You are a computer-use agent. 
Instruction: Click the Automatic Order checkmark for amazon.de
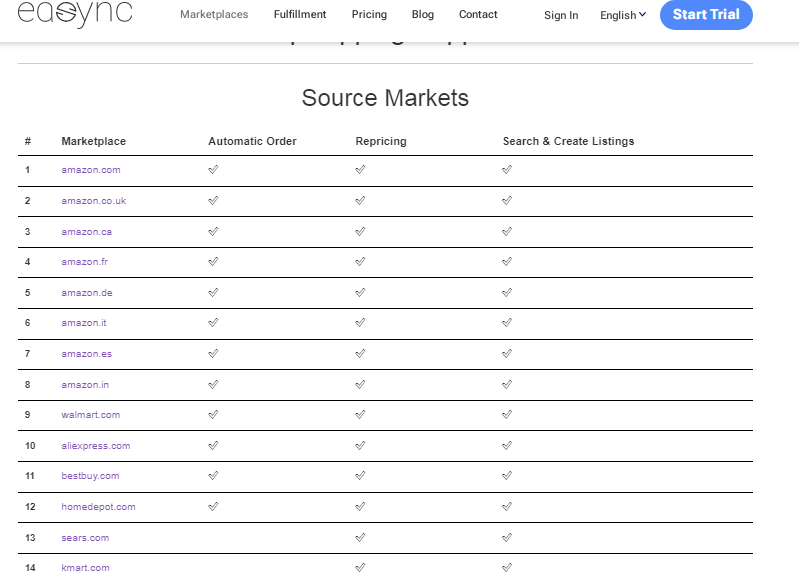[214, 293]
